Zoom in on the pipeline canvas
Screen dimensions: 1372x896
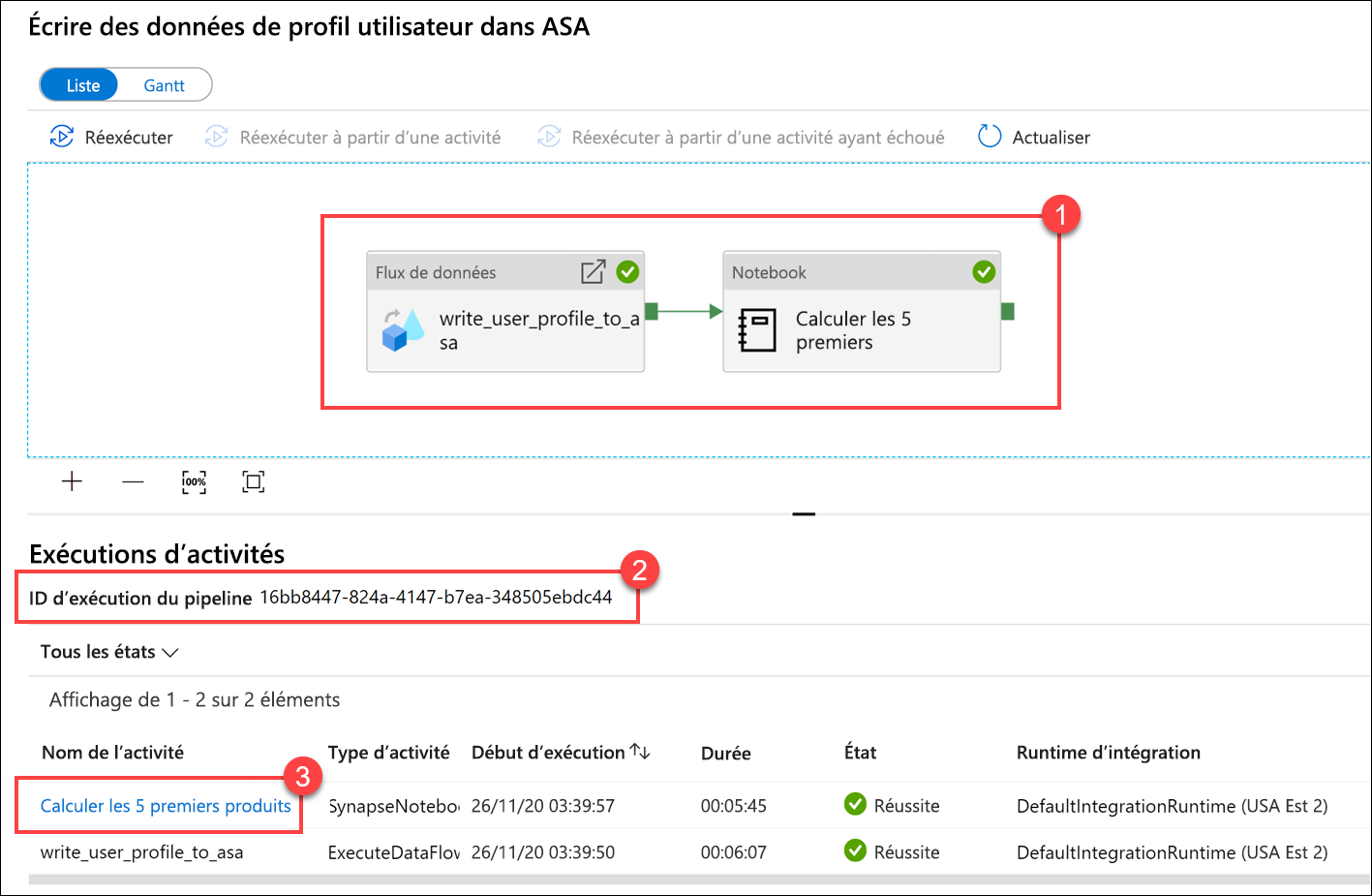tap(72, 481)
